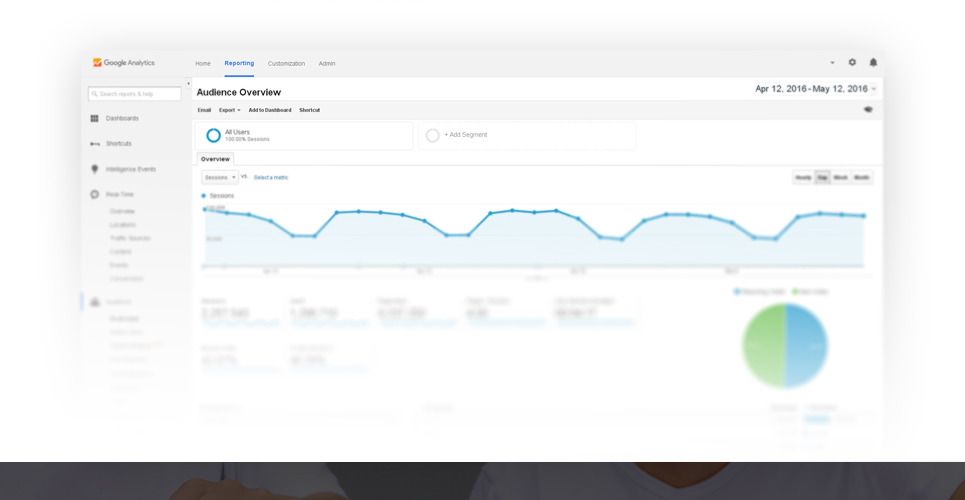
Task: Open the settings gear icon
Action: click(x=852, y=62)
